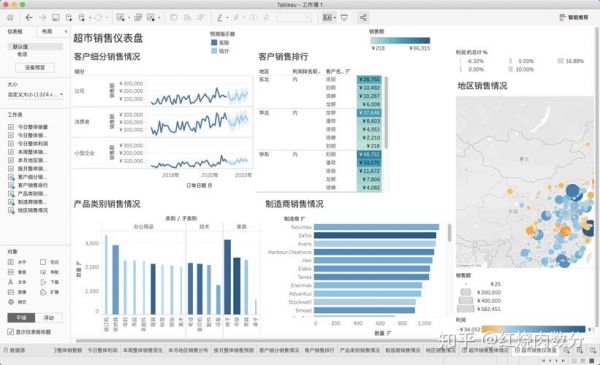Select the 水平 horizontal container object
This screenshot has width=600, height=365.
point(17,262)
